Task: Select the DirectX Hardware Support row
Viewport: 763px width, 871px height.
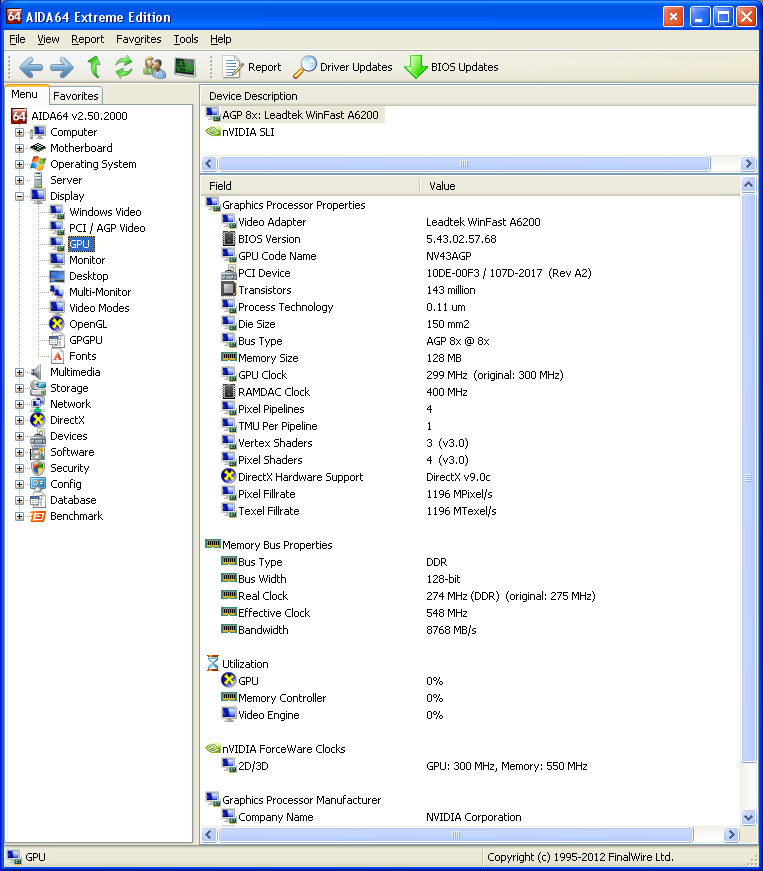Action: (x=470, y=477)
